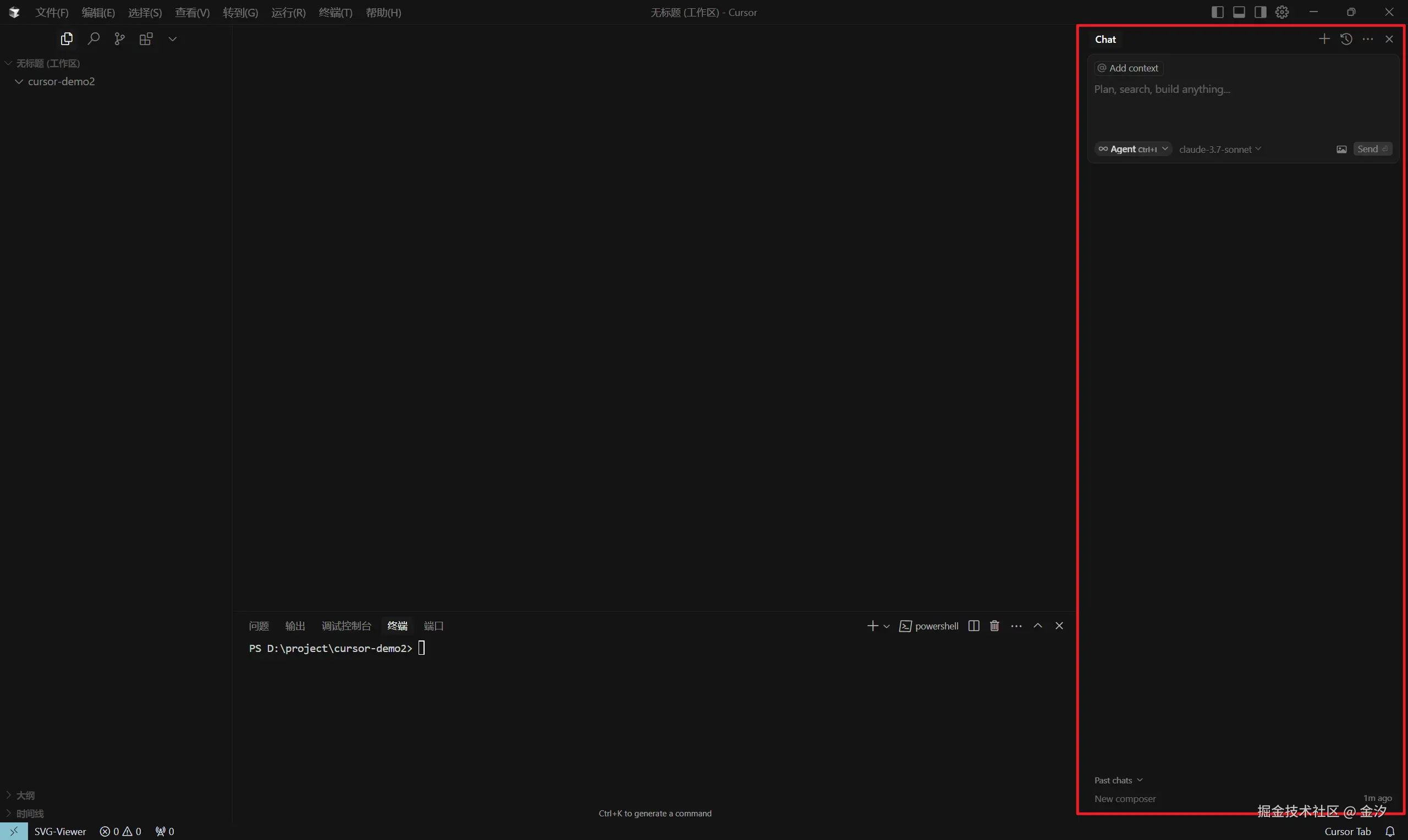Toggle the bottom panel layout

click(x=1239, y=13)
